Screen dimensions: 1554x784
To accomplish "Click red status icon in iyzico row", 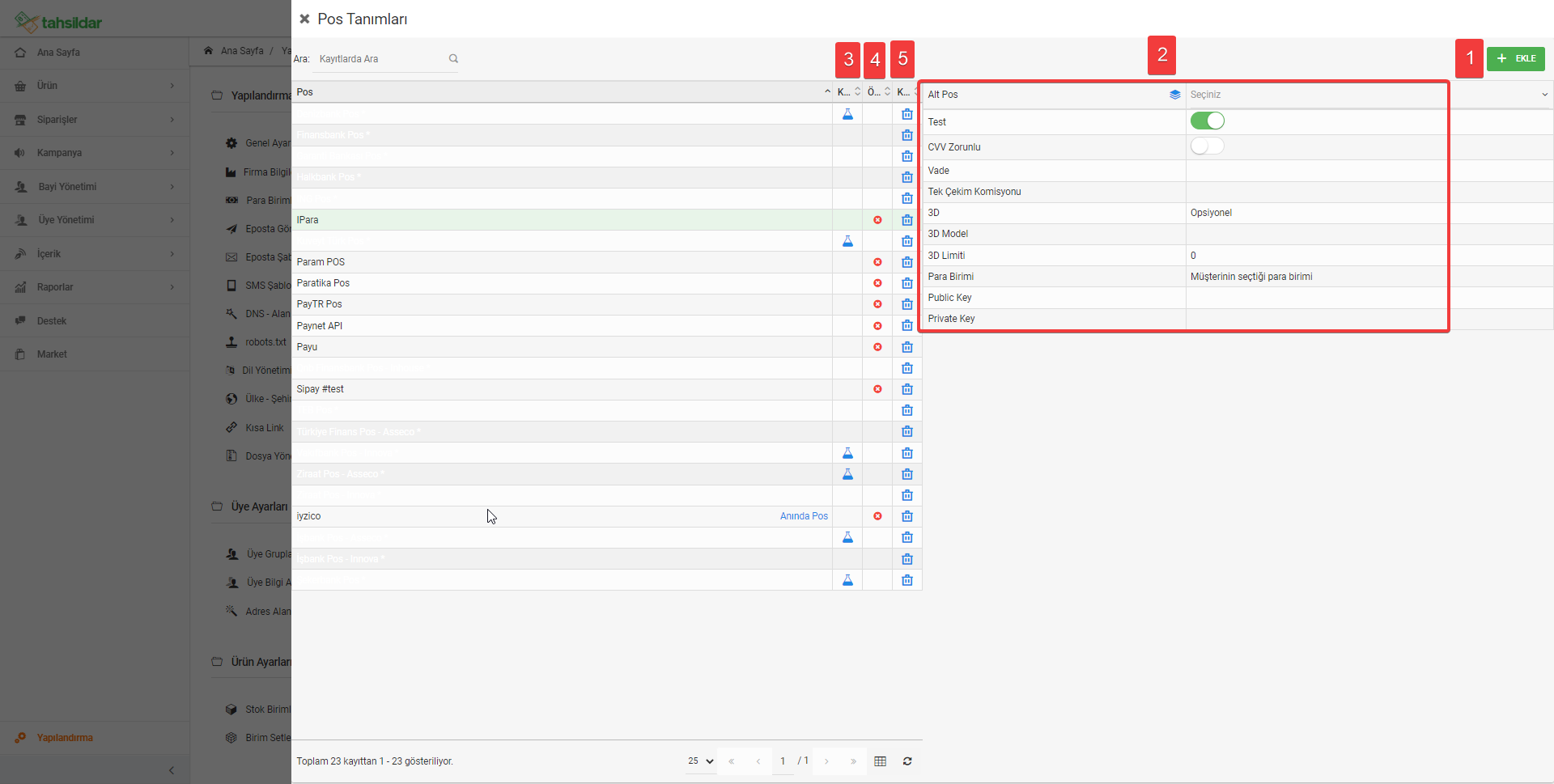I will coord(877,516).
